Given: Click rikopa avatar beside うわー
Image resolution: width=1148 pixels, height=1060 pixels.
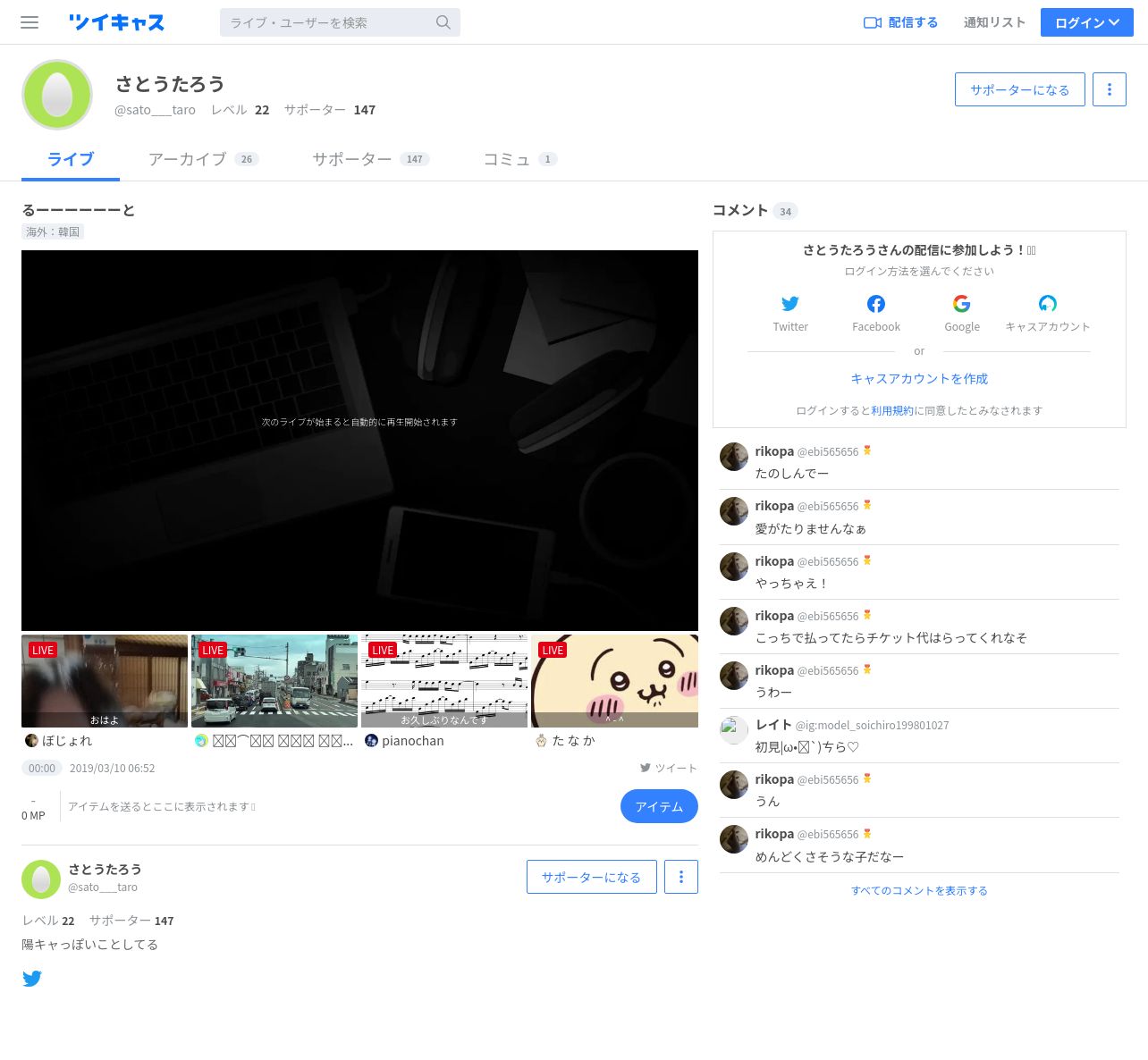Looking at the screenshot, I should tap(734, 676).
